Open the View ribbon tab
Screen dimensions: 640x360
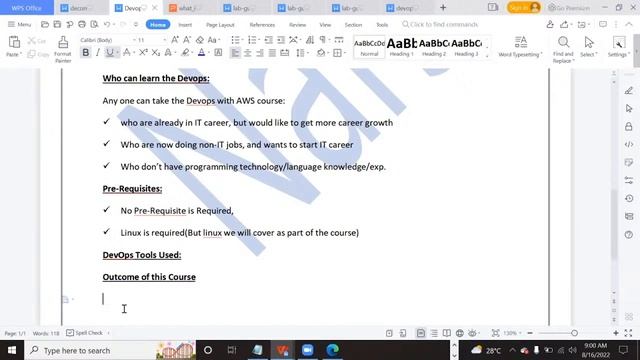325,25
